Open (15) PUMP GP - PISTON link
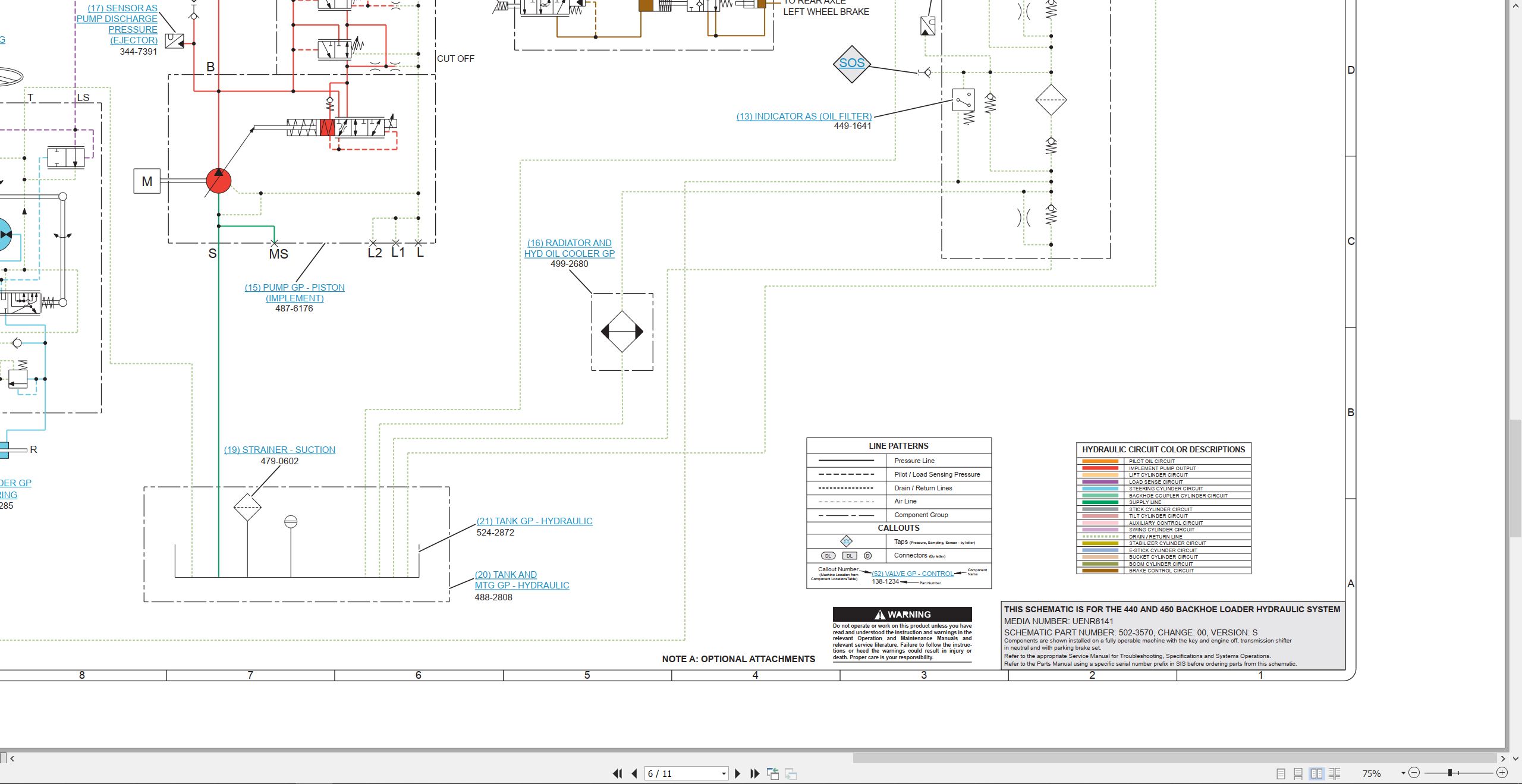1522x784 pixels. [x=294, y=292]
